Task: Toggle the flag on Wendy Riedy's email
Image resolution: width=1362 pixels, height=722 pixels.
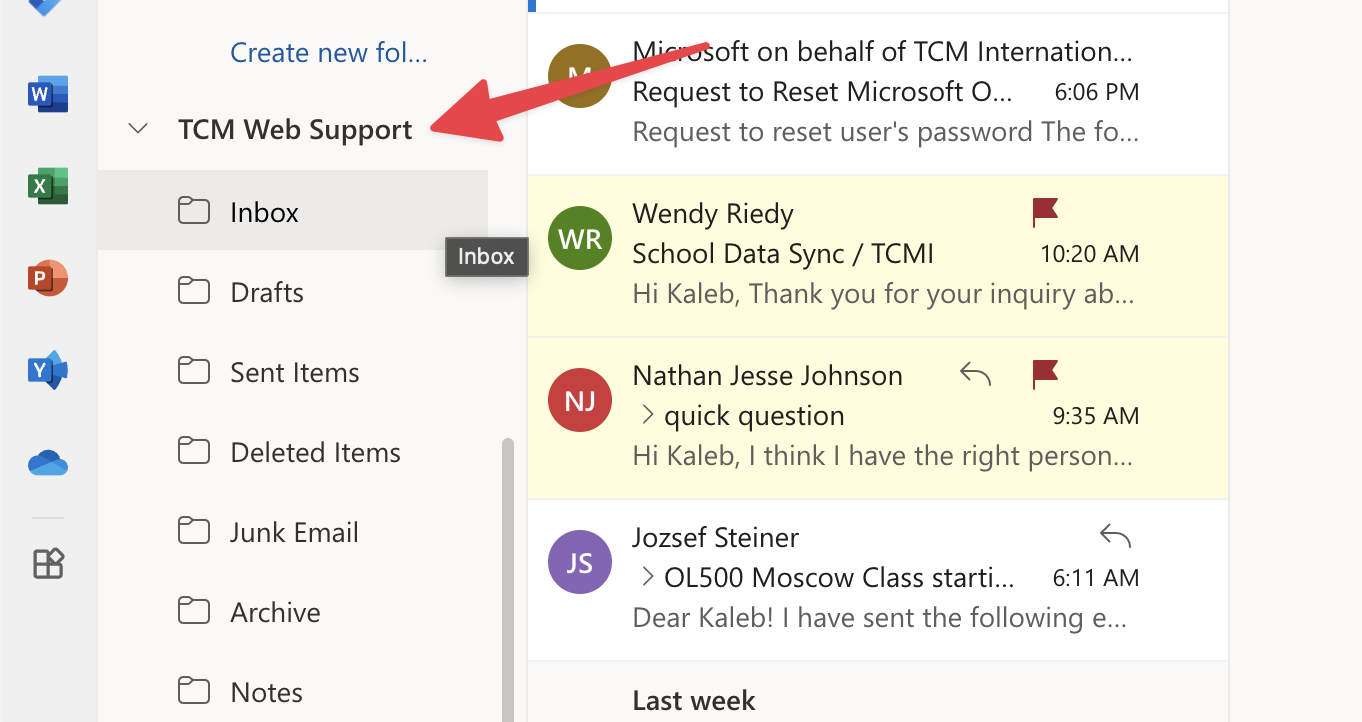Action: [1045, 212]
